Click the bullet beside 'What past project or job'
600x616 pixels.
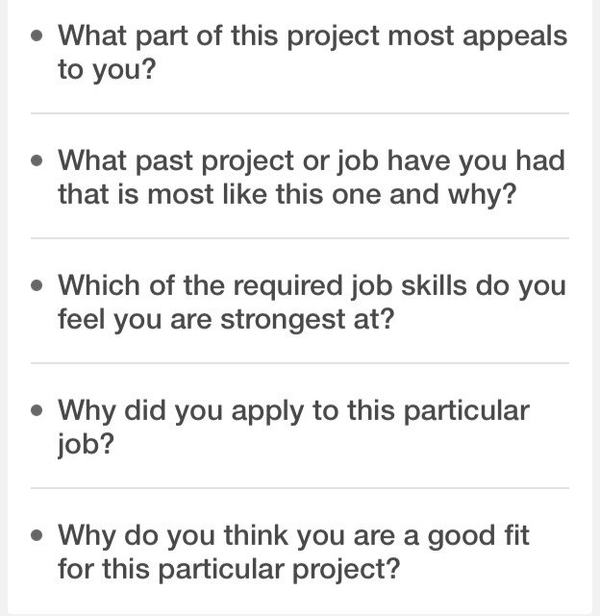(x=38, y=160)
